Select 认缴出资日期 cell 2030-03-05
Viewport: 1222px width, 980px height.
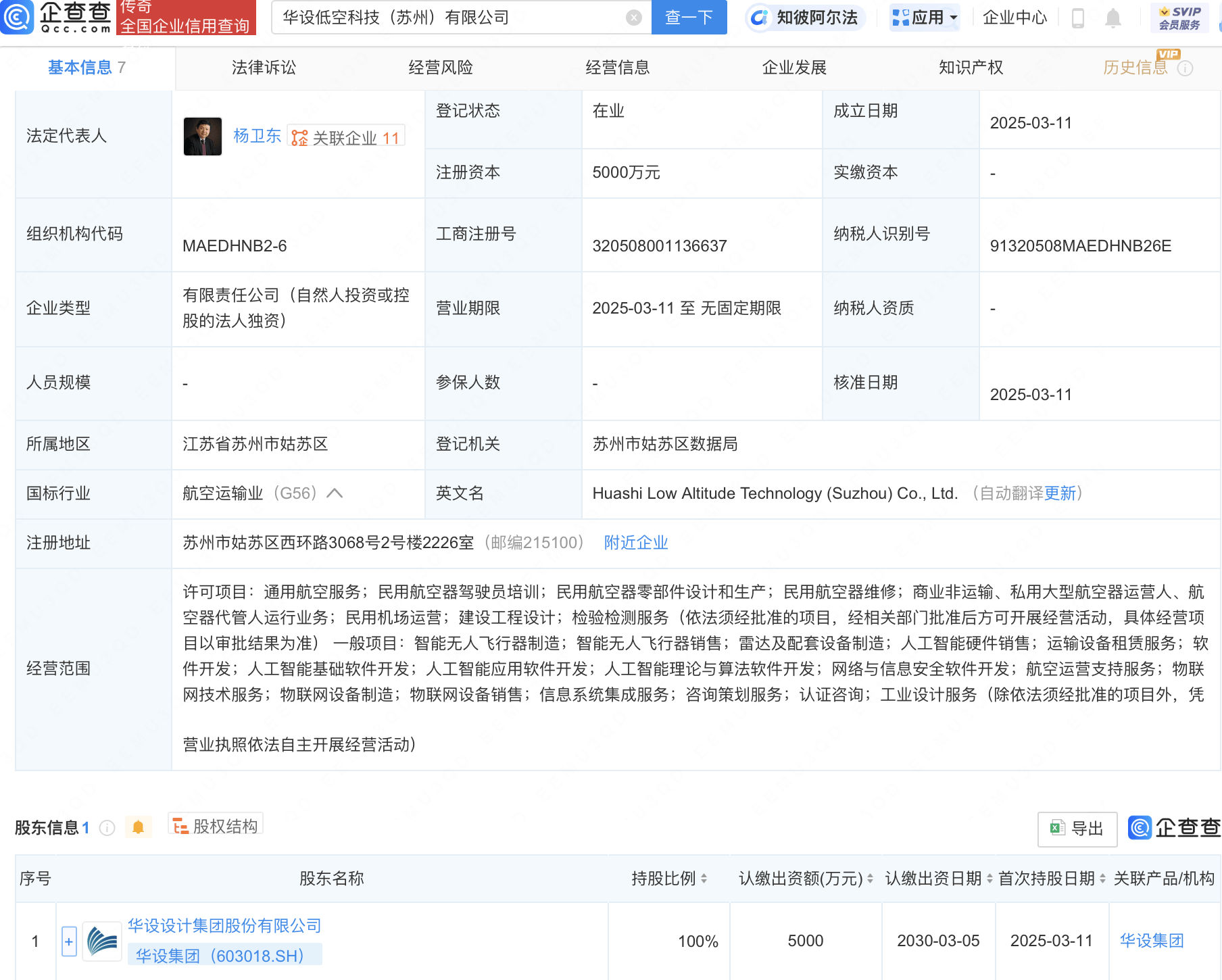(938, 941)
